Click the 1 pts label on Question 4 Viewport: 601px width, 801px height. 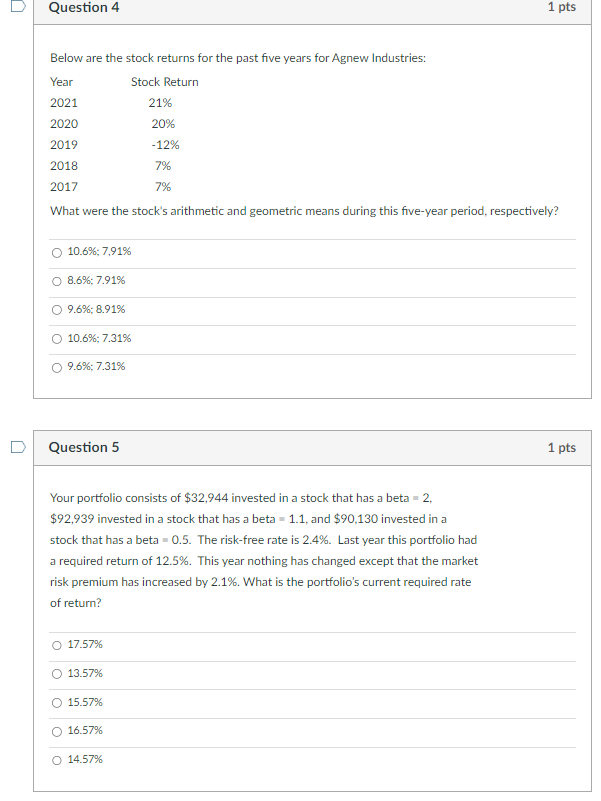point(560,8)
